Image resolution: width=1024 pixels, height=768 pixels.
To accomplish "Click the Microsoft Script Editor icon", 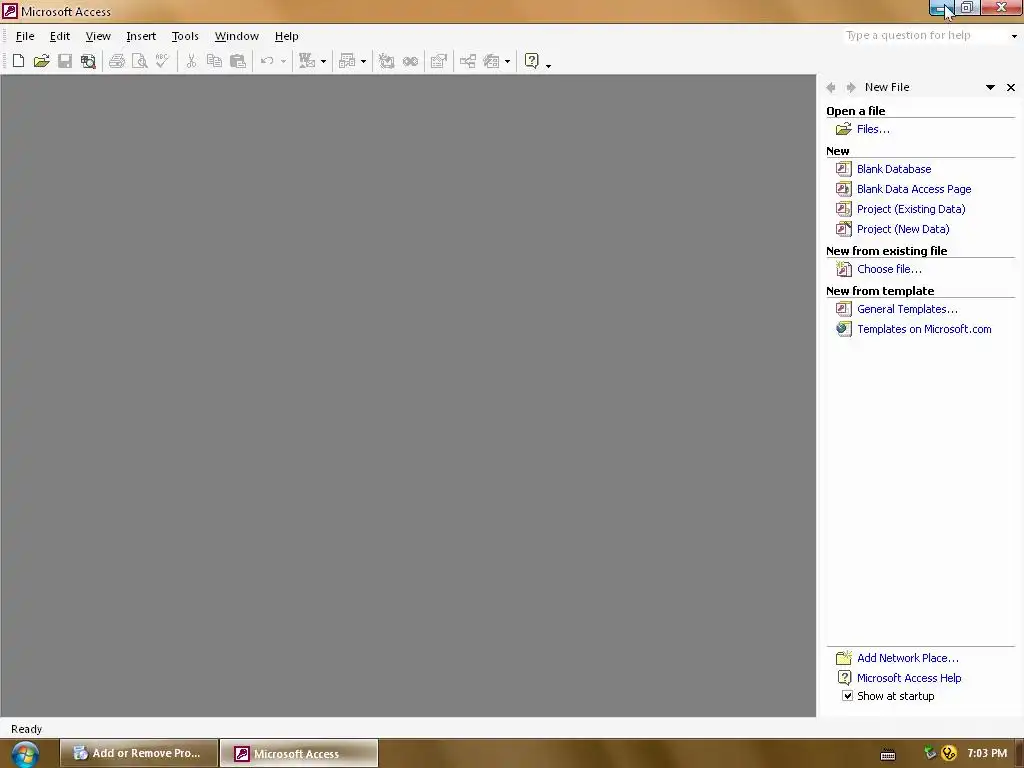I will [410, 61].
